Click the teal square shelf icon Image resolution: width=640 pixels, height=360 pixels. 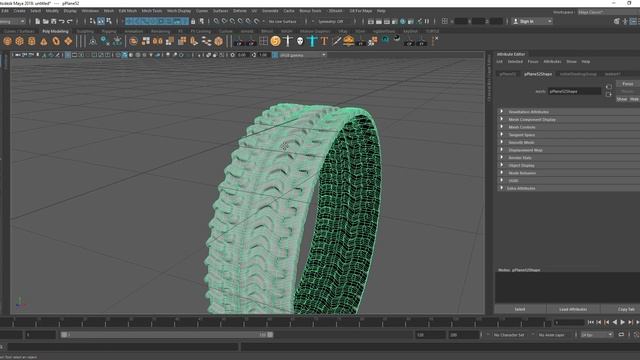pyautogui.click(x=385, y=40)
